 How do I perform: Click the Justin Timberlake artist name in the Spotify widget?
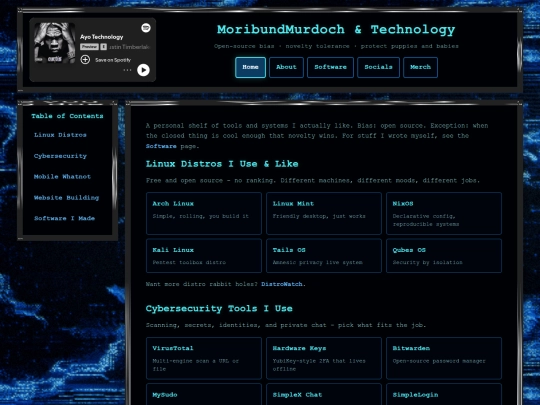[129, 47]
